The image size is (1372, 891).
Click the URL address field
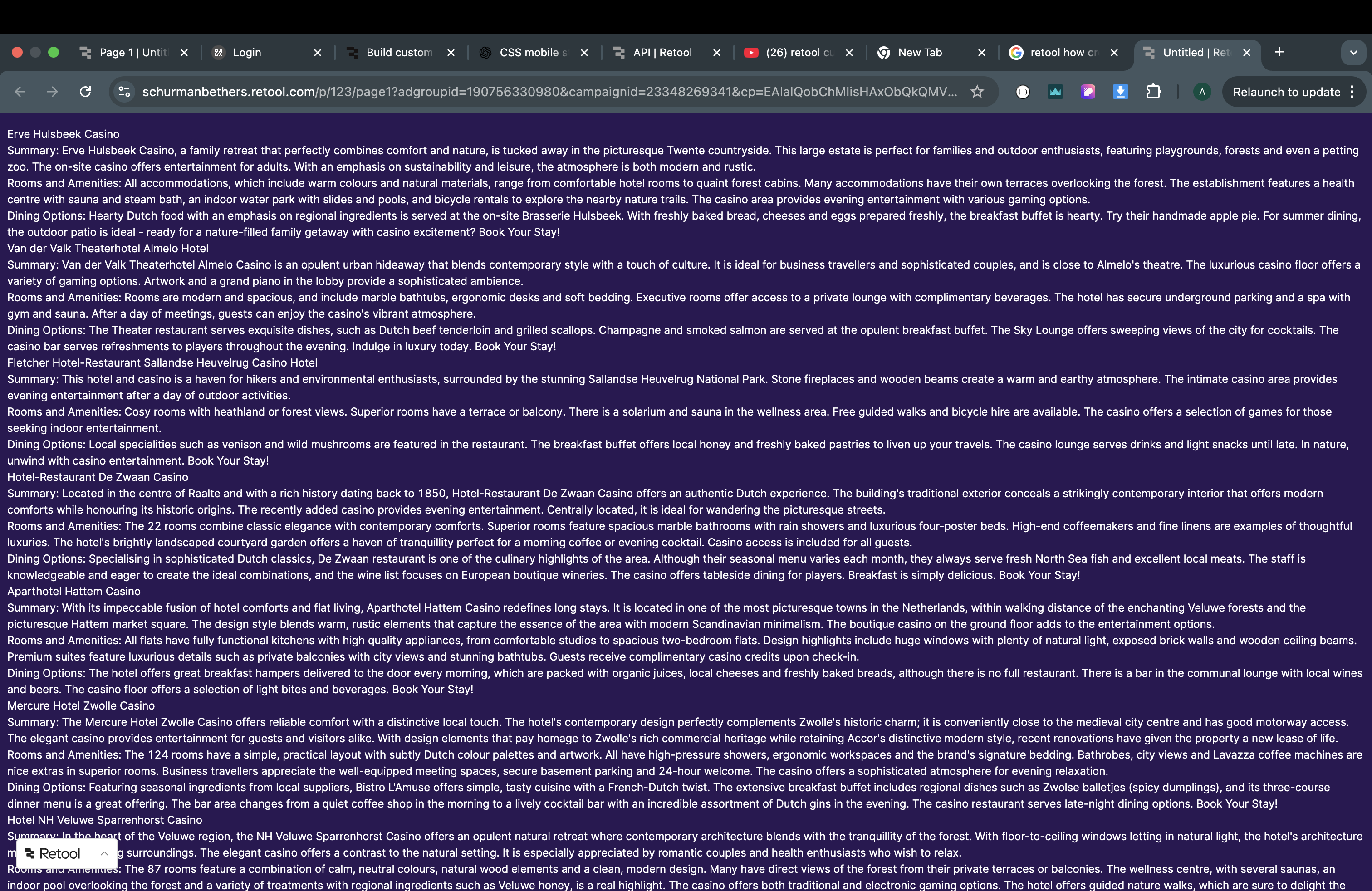(548, 92)
